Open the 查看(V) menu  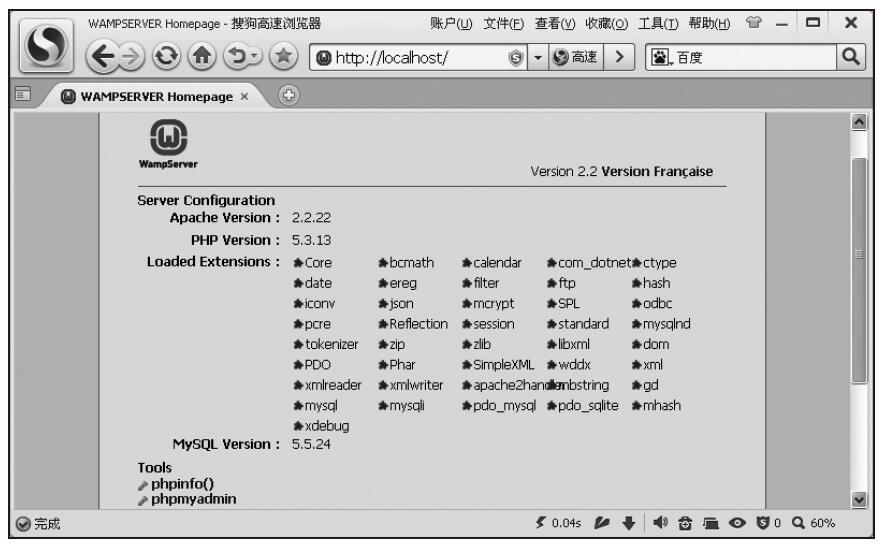coord(555,24)
